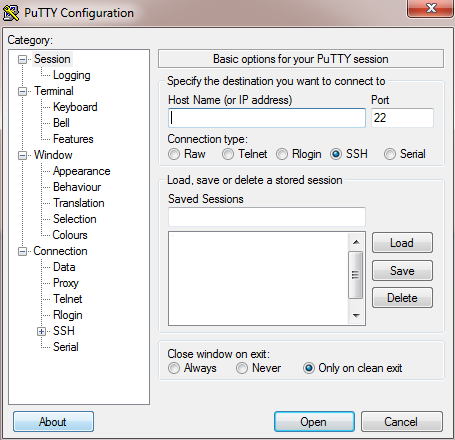This screenshot has height=440, width=455.
Task: Go to the Proxy settings category
Action: click(66, 283)
